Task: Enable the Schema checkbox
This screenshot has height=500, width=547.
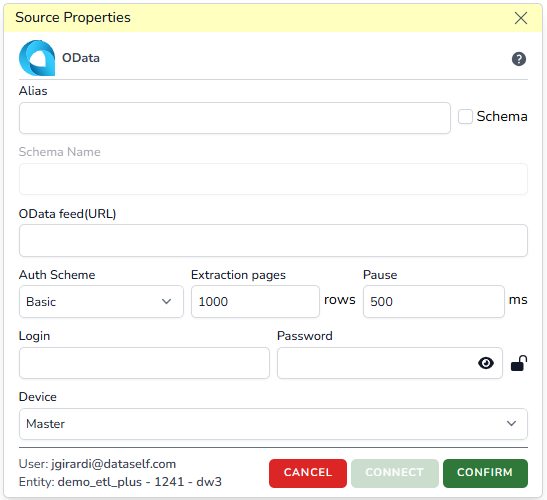Action: click(x=465, y=117)
